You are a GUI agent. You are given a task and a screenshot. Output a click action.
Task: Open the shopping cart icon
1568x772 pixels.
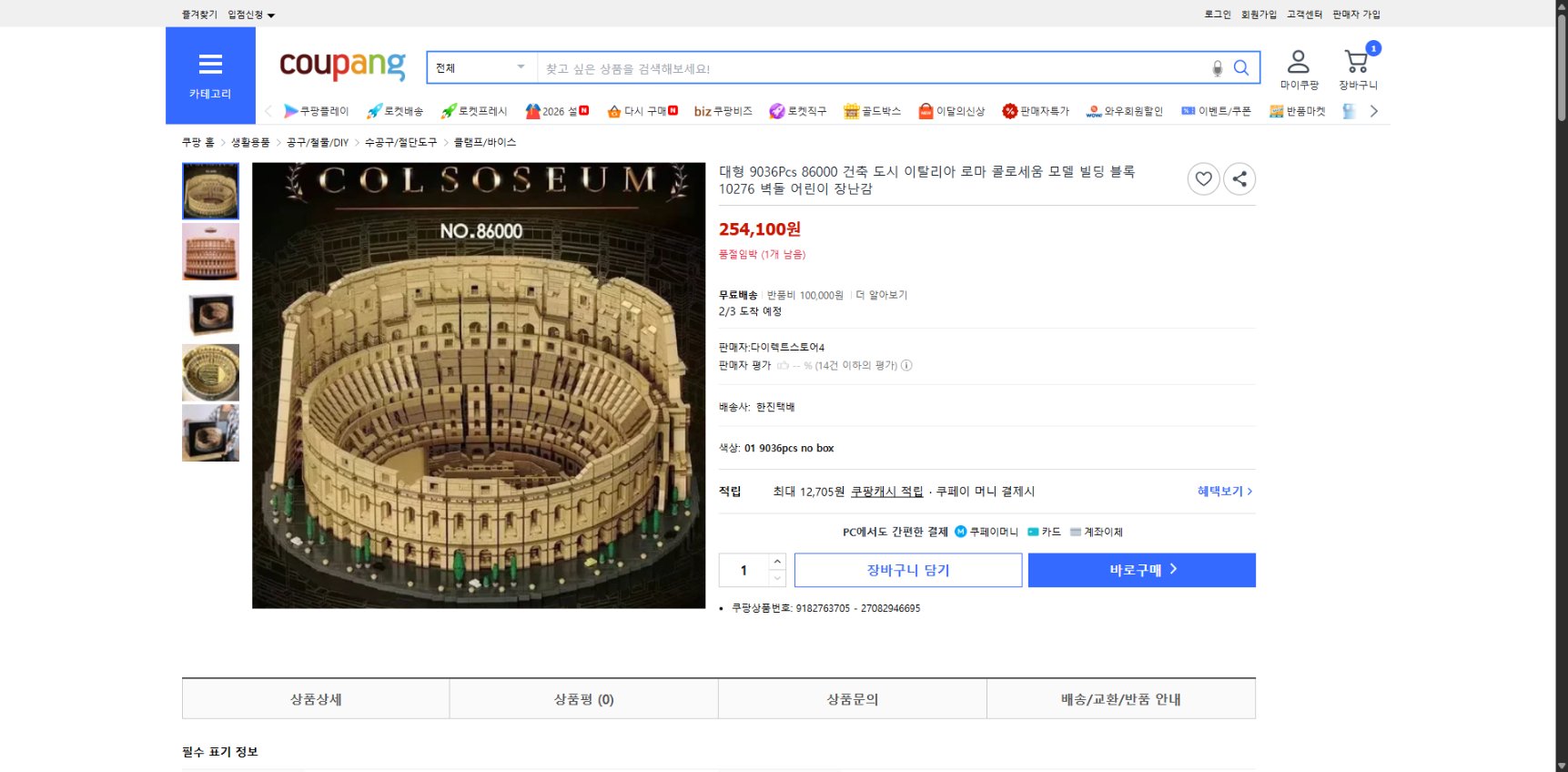1357,63
